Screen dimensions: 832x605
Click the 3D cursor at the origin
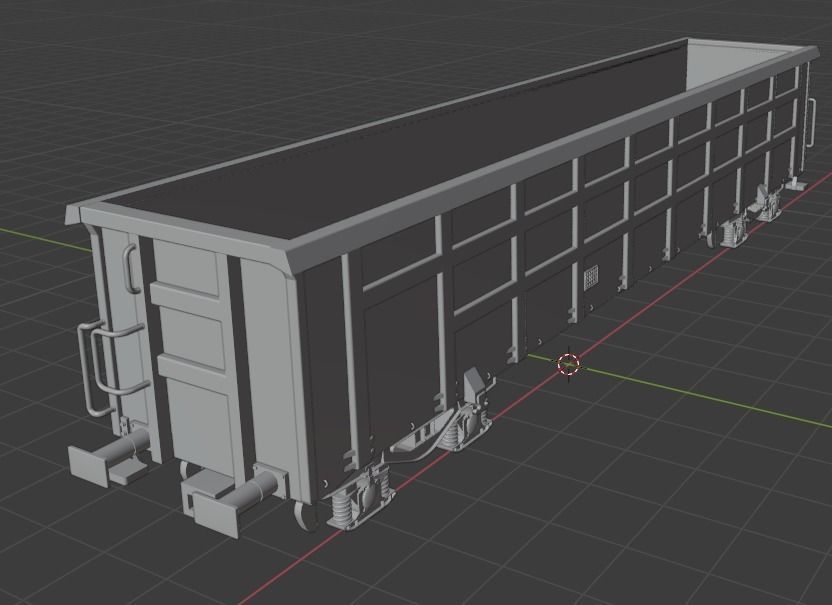(x=568, y=364)
